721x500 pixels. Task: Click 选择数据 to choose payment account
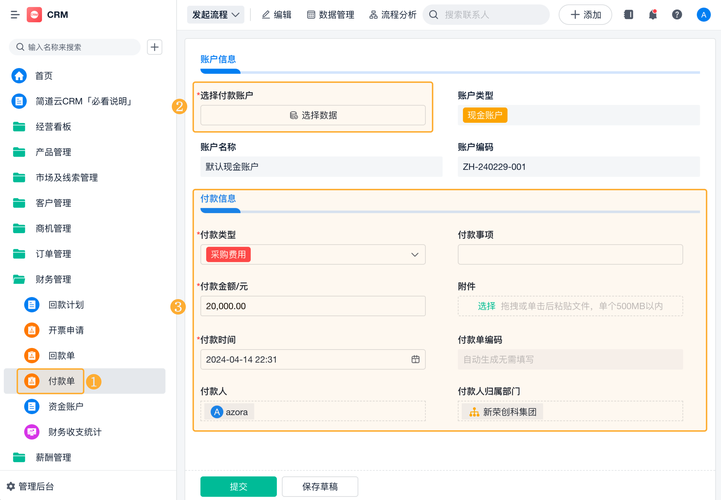click(x=313, y=115)
